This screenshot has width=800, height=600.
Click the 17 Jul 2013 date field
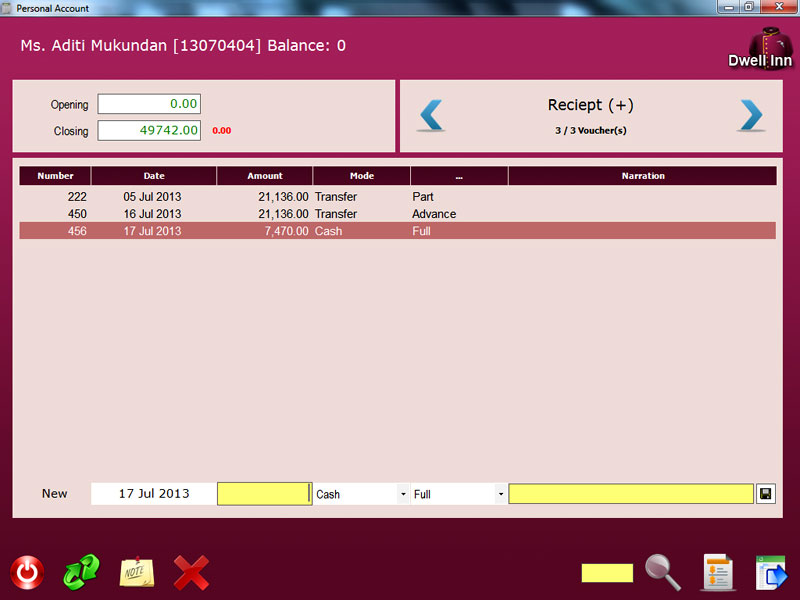pos(153,494)
